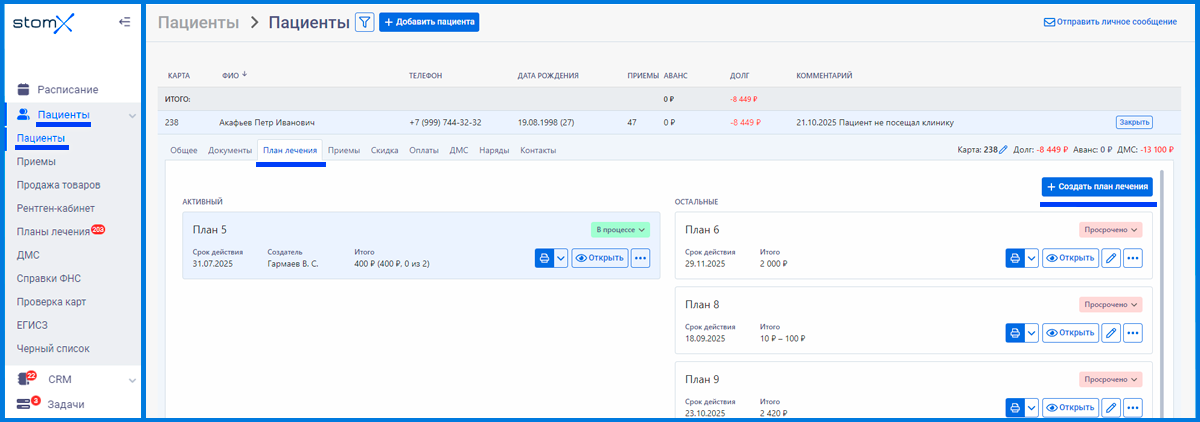Viewport: 1200px width, 422px height.
Task: Click the print icon for План 5
Action: pos(544,258)
